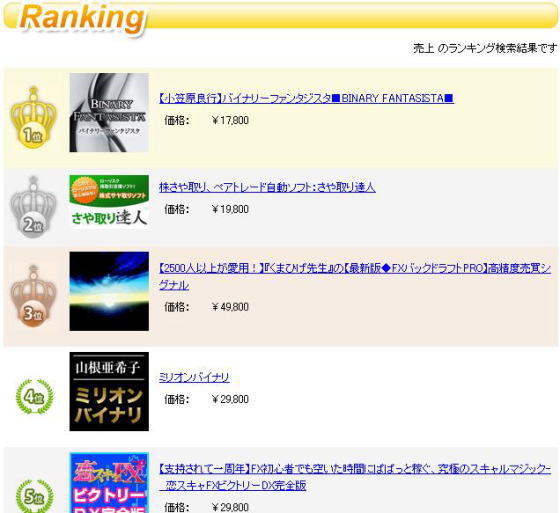
Task: Open the FXバックドラフトPRO product link
Action: click(x=355, y=277)
